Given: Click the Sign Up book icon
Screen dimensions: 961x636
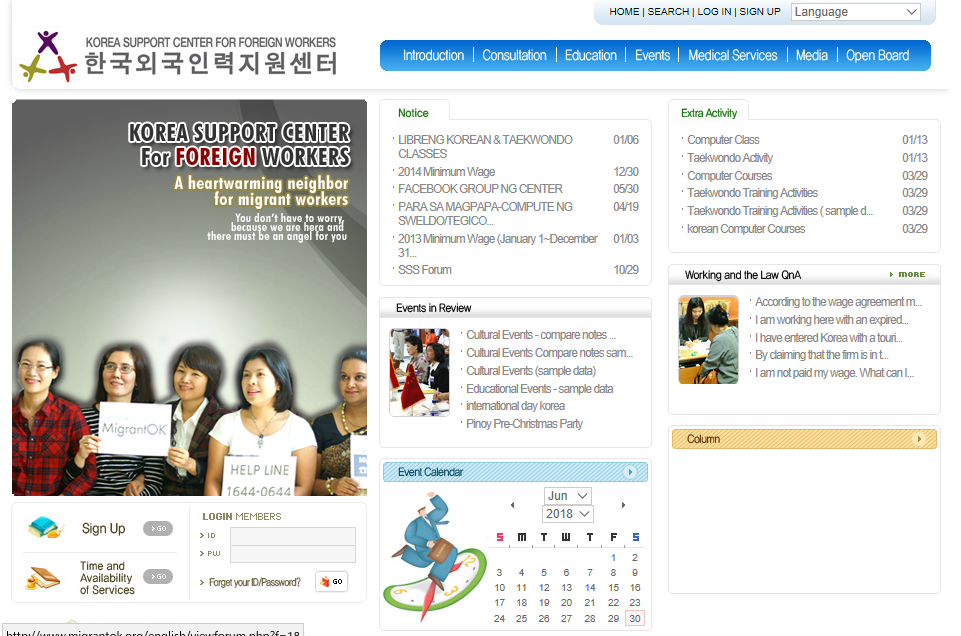Looking at the screenshot, I should tap(46, 527).
